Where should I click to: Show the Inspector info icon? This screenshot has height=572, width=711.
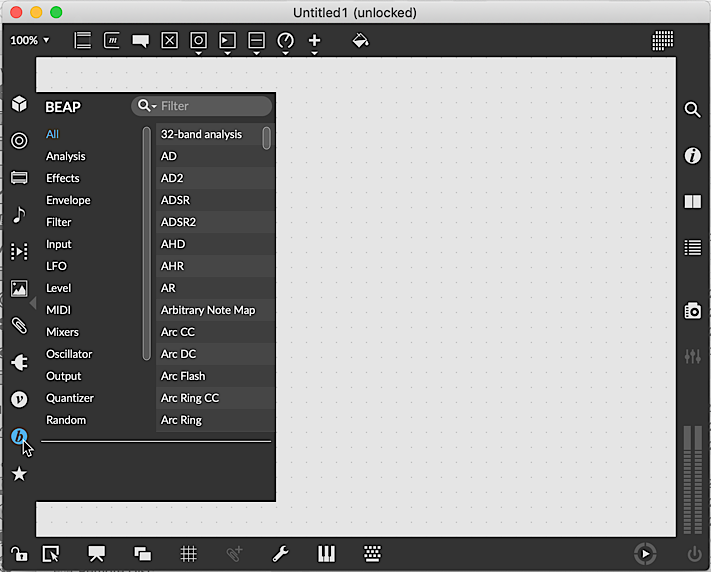[x=692, y=156]
